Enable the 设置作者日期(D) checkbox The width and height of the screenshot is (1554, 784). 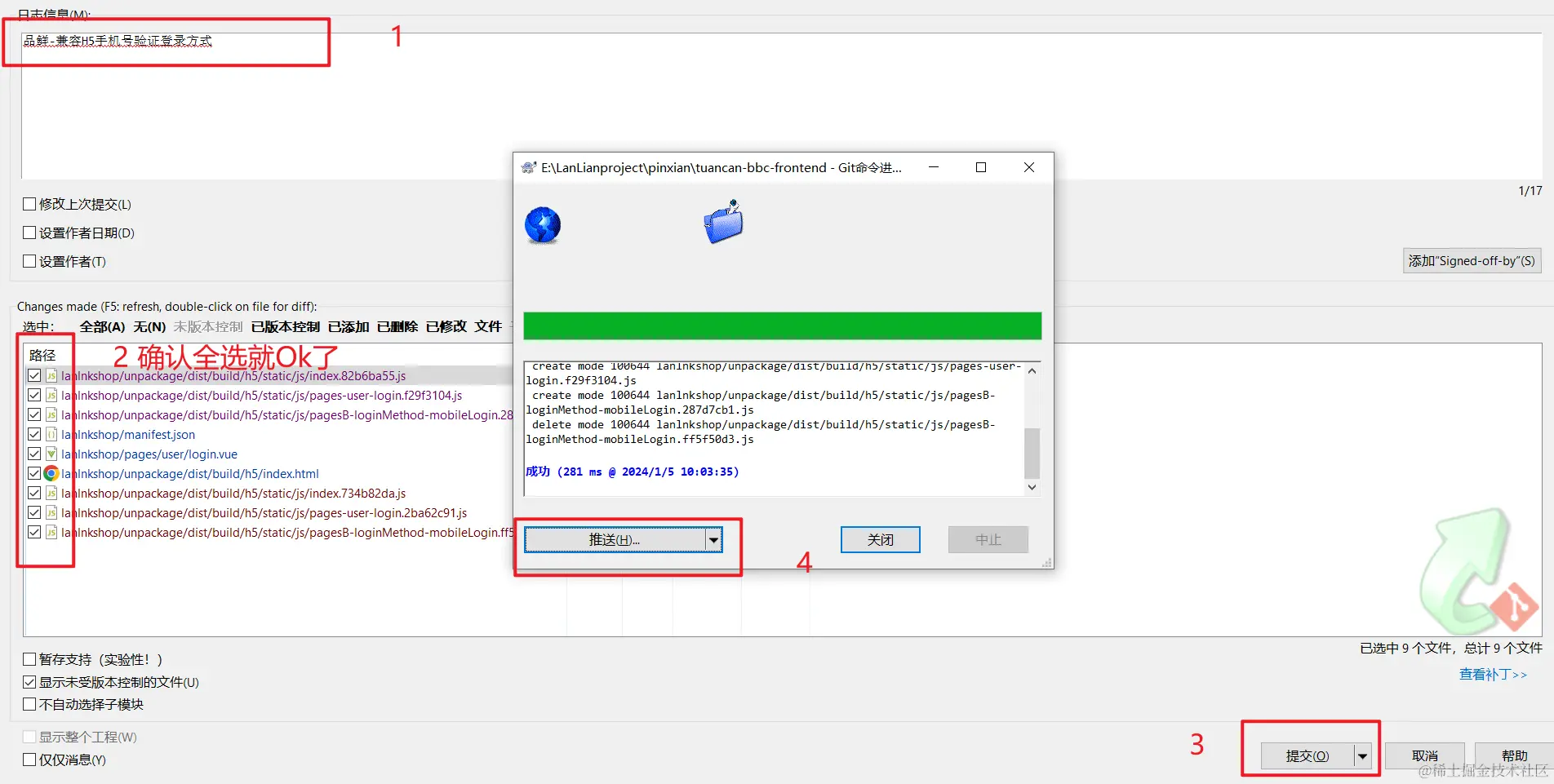29,233
